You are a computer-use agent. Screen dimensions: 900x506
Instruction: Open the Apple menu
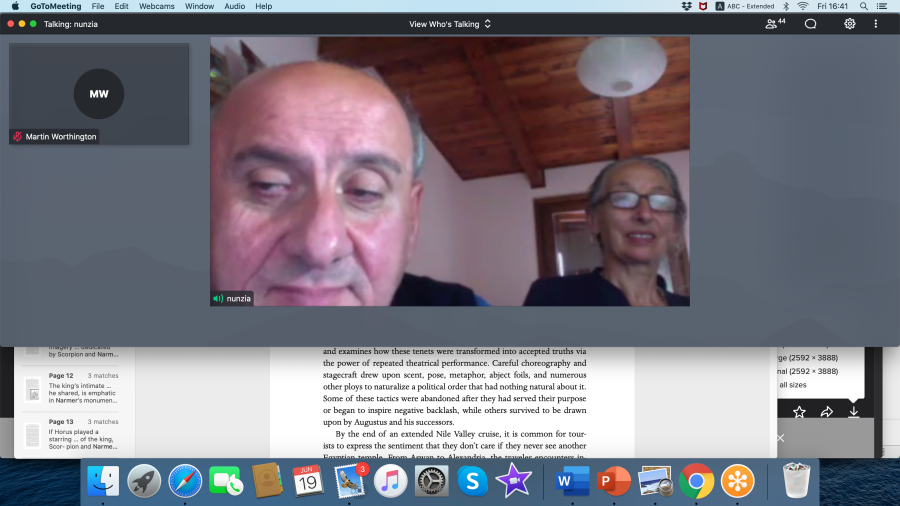pyautogui.click(x=15, y=6)
